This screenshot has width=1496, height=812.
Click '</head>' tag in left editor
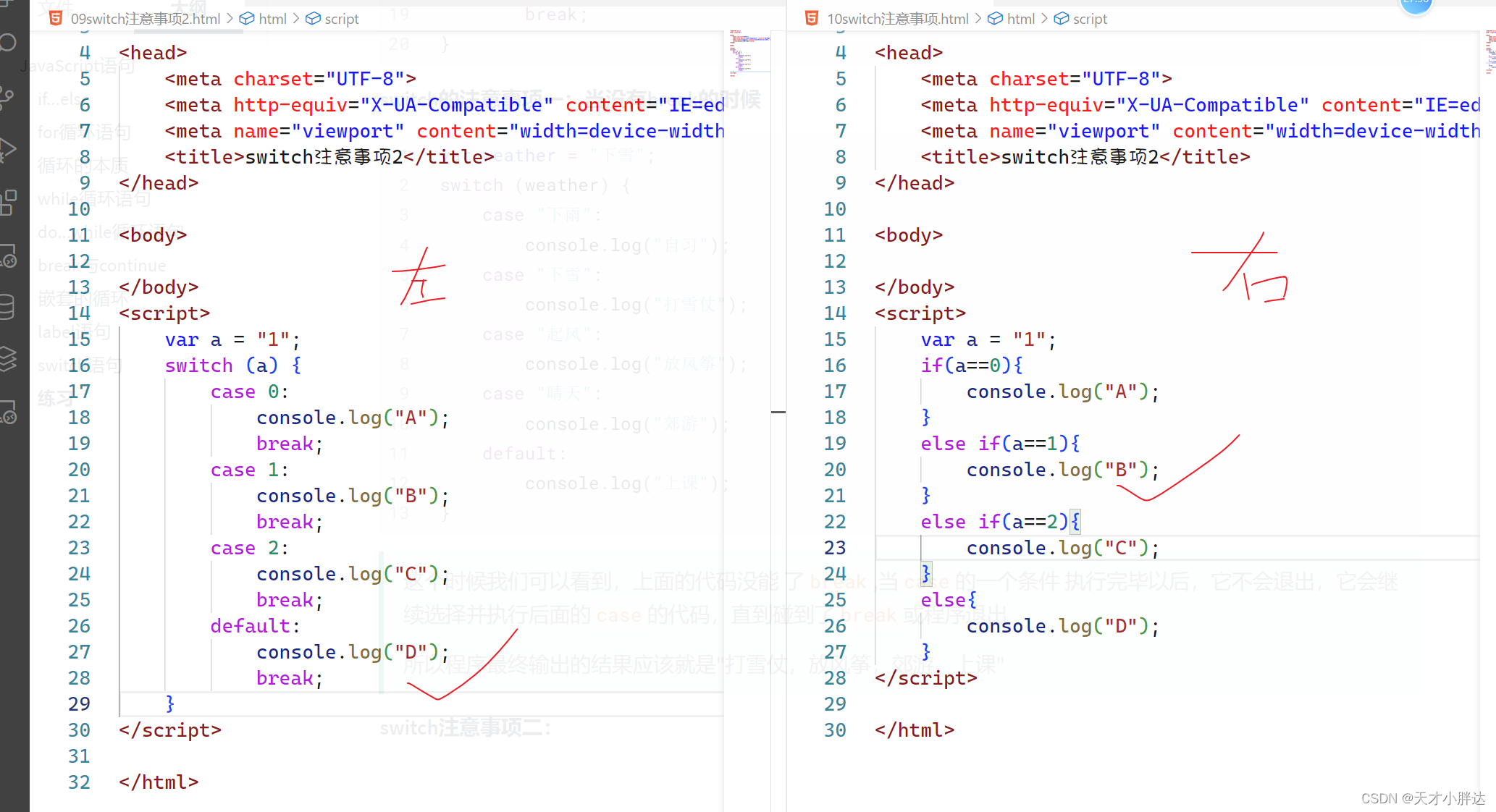(159, 183)
